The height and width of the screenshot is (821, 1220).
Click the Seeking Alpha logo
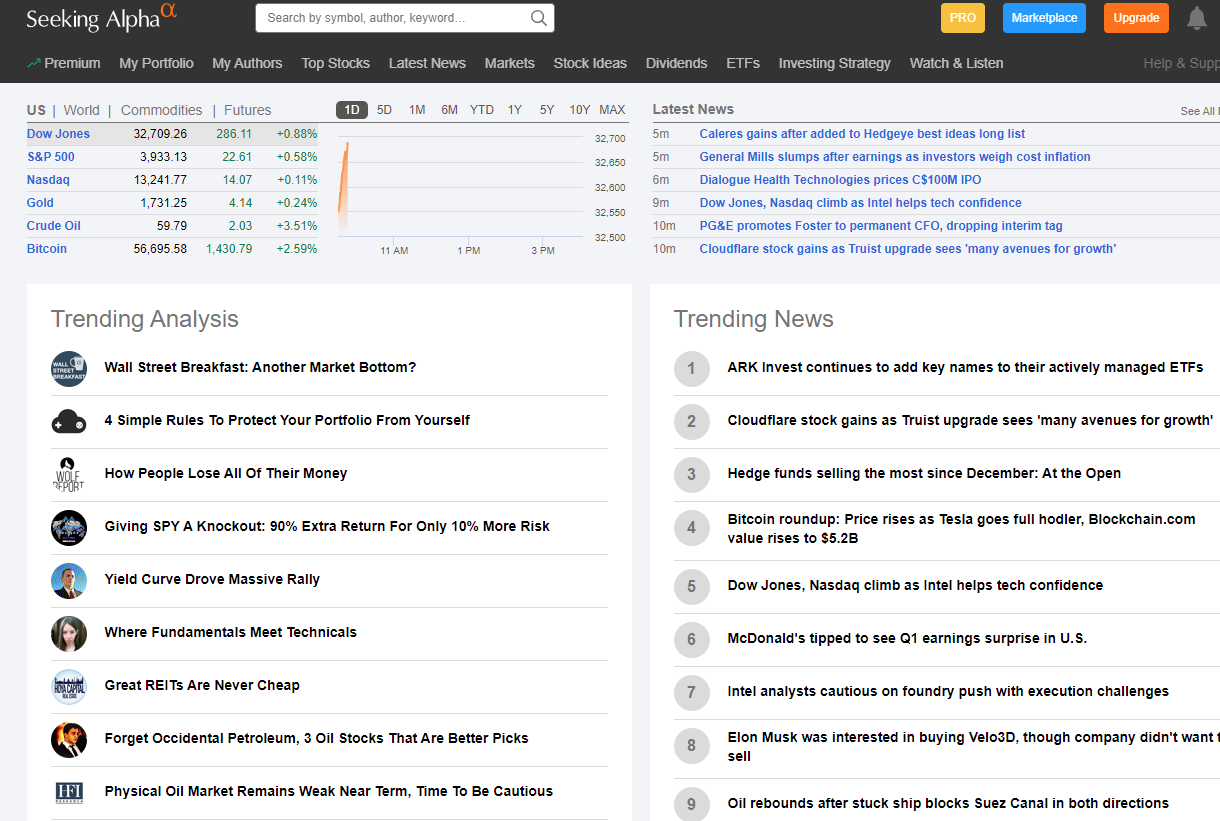pyautogui.click(x=102, y=17)
